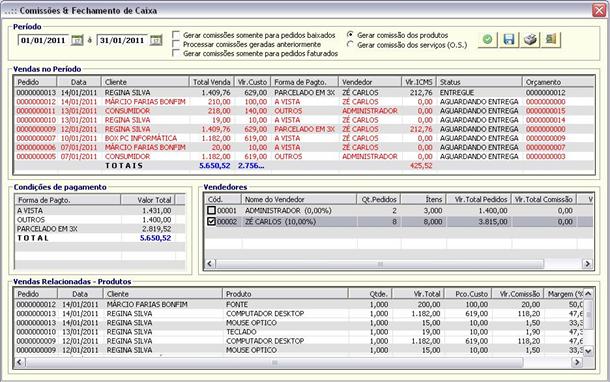Image resolution: width=610 pixels, height=382 pixels.
Task: Select ZÉ CARLOS (10,00%) vendor row
Action: [x=399, y=222]
